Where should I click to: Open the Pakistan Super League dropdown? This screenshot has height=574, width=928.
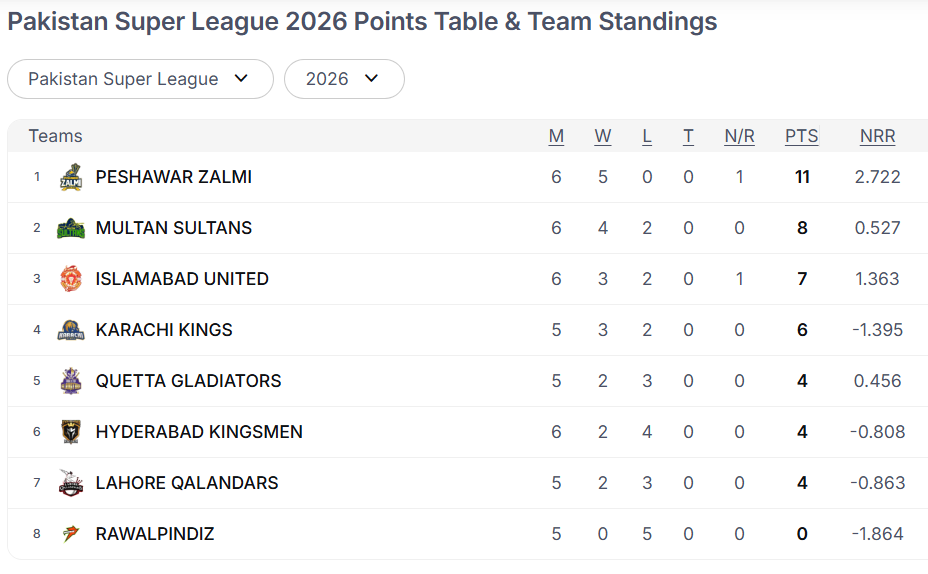click(140, 79)
